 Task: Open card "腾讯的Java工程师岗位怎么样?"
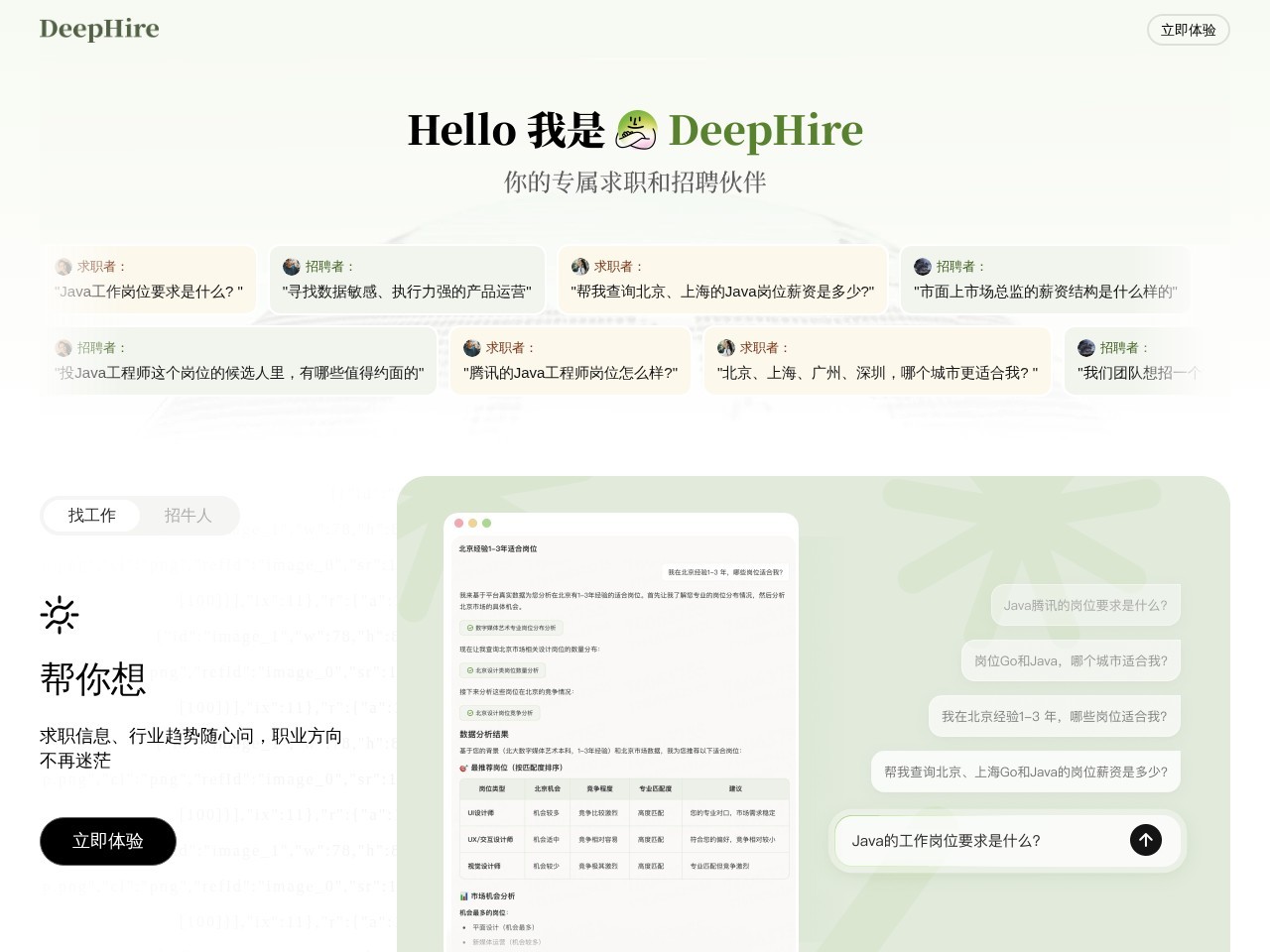coord(571,361)
